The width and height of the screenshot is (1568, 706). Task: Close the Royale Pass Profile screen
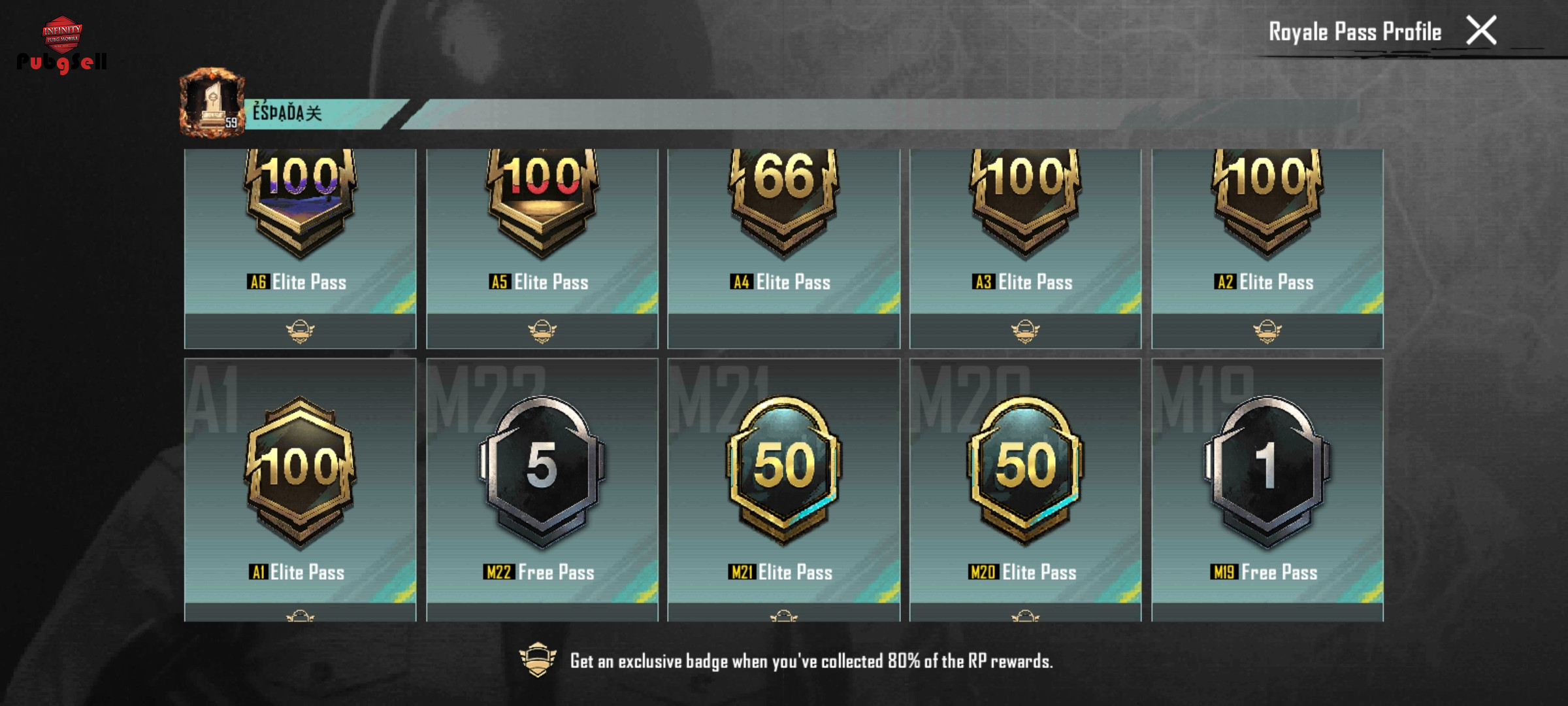click(x=1481, y=31)
